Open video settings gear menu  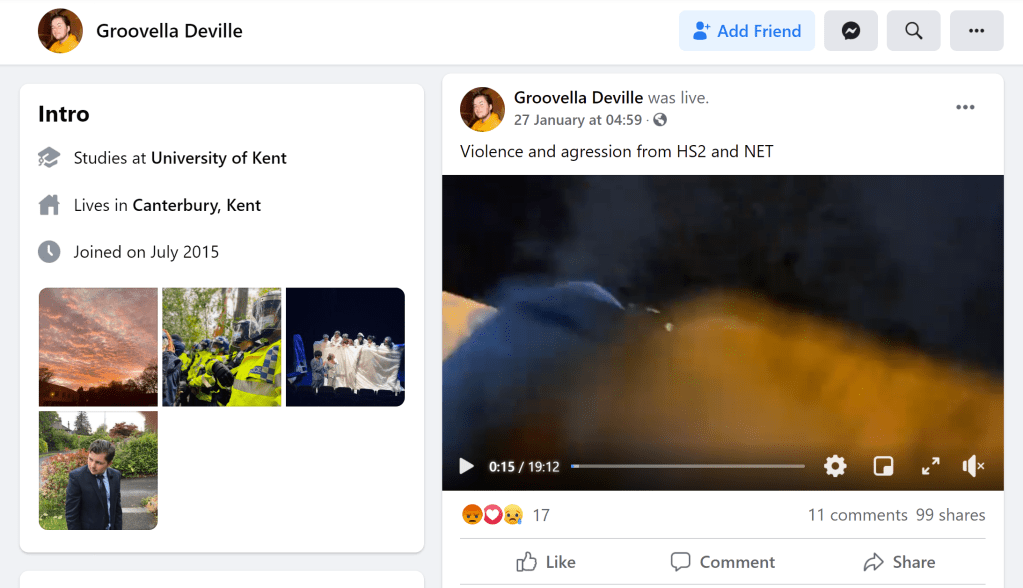835,466
